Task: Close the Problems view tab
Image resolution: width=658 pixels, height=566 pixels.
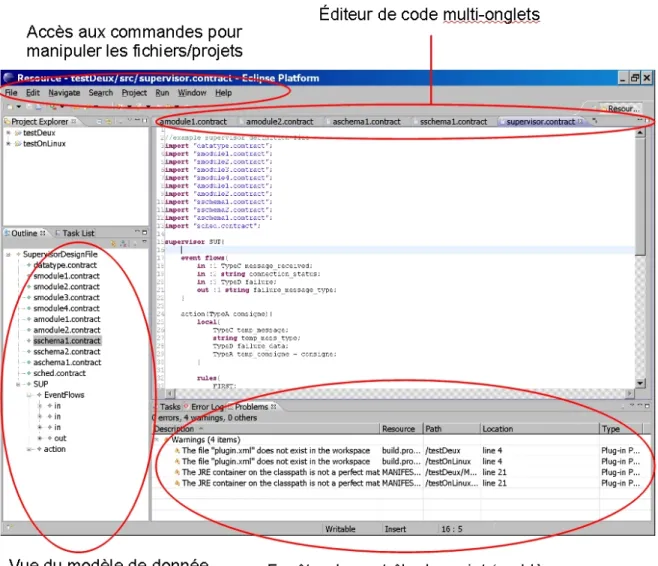Action: tap(274, 407)
